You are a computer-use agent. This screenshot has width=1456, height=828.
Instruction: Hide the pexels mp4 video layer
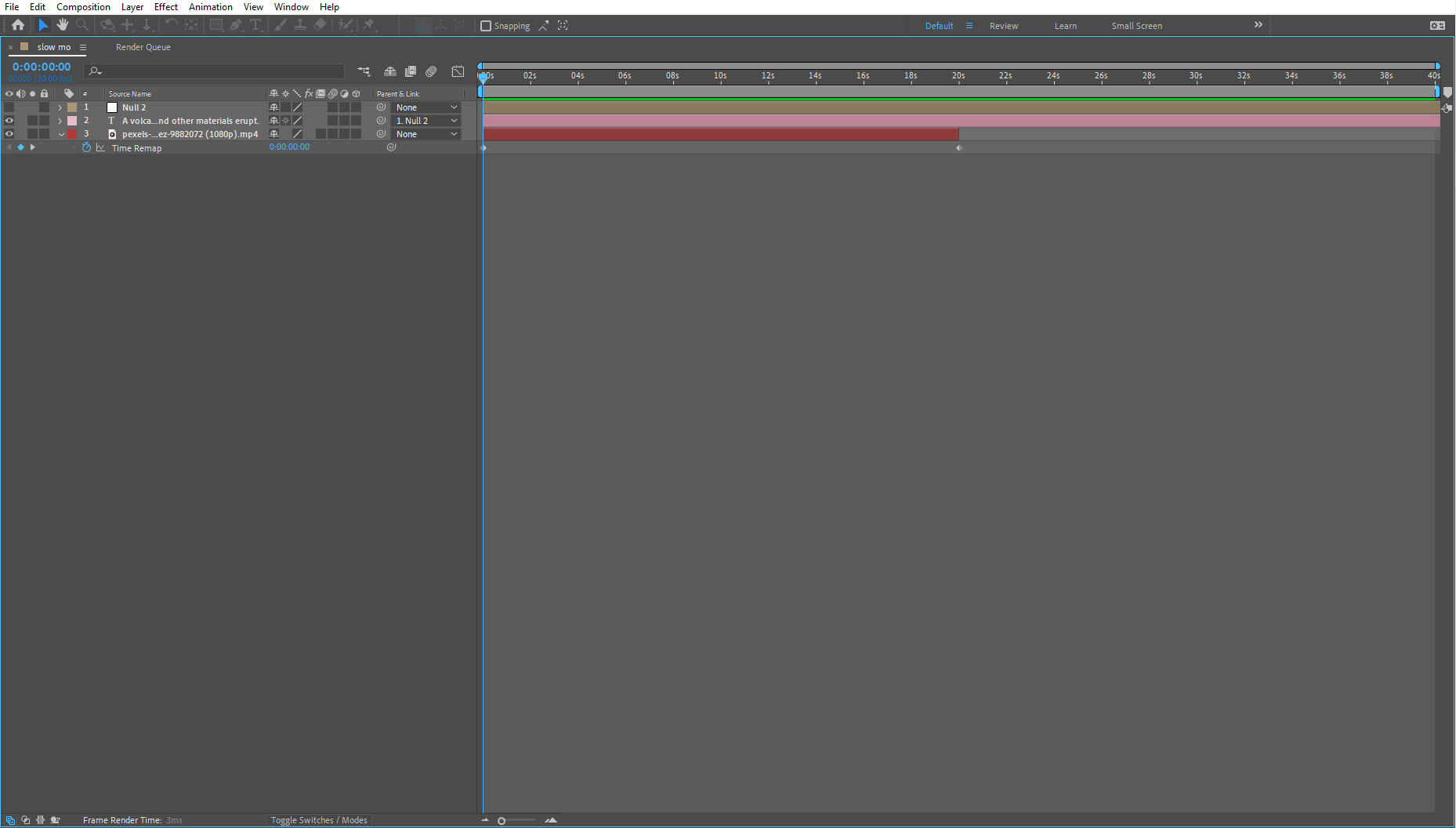(x=9, y=134)
